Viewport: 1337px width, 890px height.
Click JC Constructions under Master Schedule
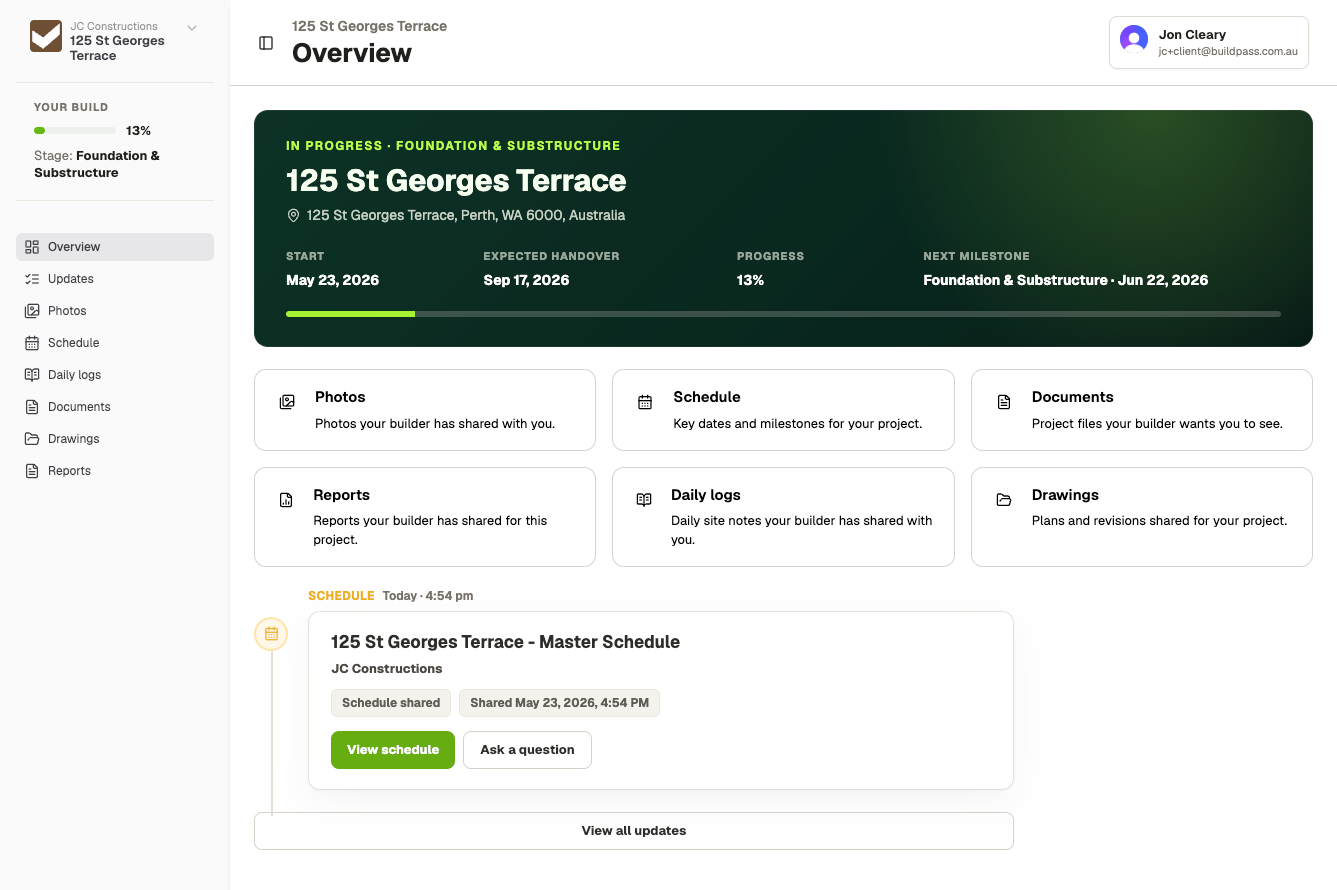pyautogui.click(x=387, y=669)
